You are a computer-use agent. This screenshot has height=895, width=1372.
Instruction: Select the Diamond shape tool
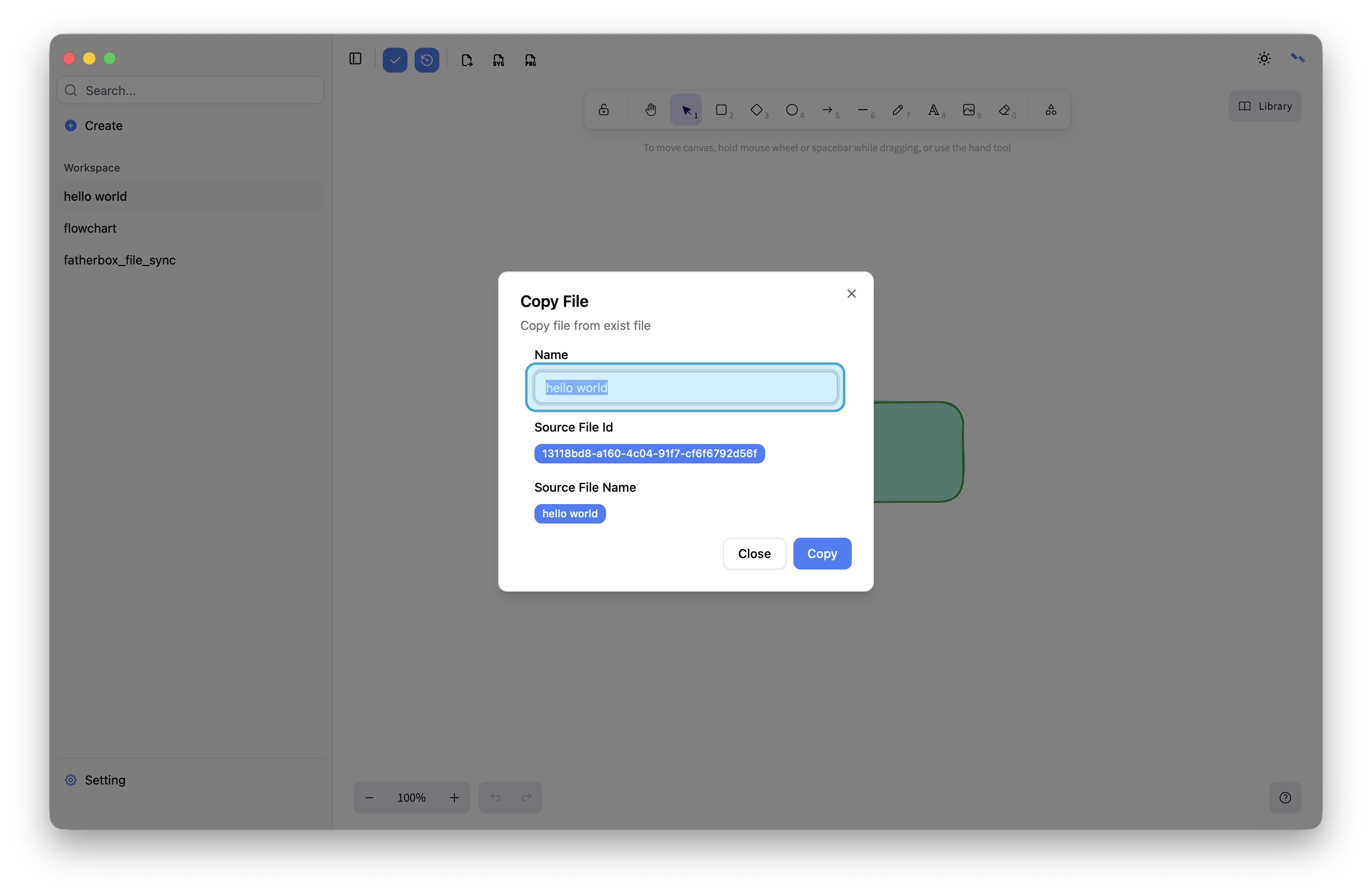[757, 110]
